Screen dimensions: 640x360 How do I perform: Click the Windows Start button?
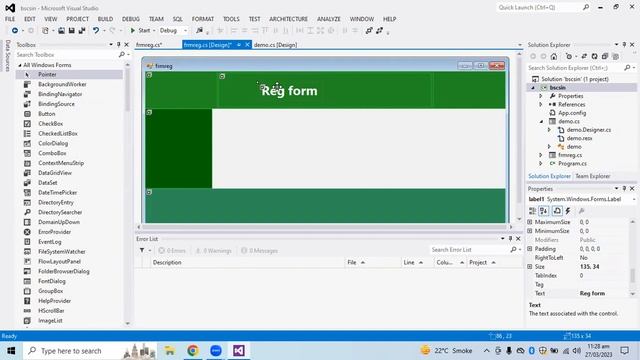(x=11, y=351)
